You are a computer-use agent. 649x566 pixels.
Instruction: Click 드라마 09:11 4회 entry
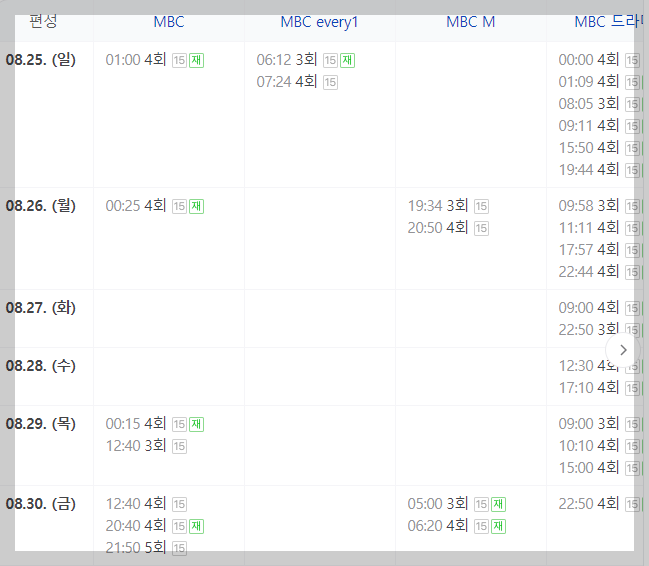click(589, 126)
